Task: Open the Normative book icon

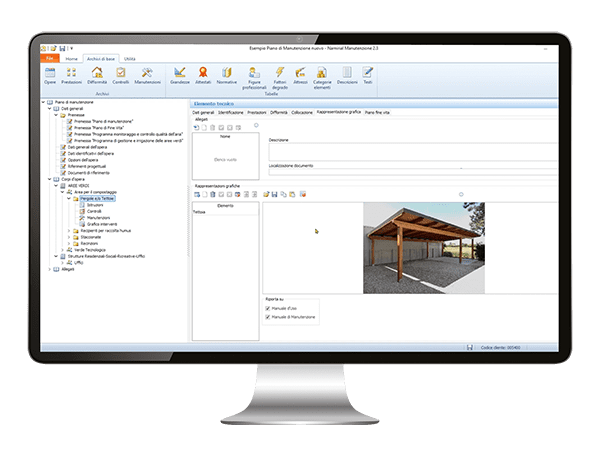Action: (226, 75)
